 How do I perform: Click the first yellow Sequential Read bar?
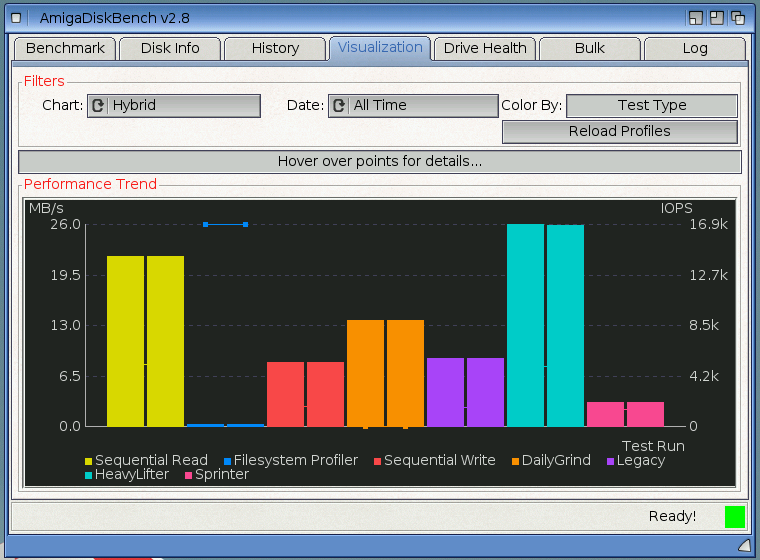pos(125,340)
